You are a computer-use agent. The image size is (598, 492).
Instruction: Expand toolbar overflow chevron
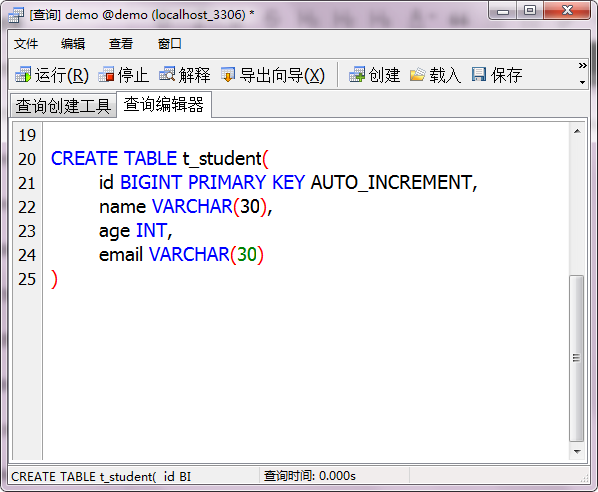(582, 66)
